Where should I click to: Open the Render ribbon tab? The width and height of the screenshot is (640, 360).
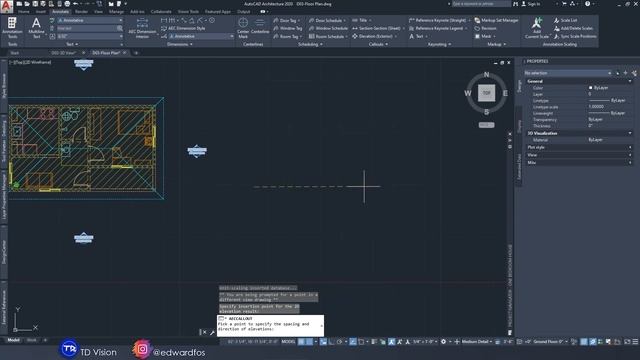click(x=81, y=12)
